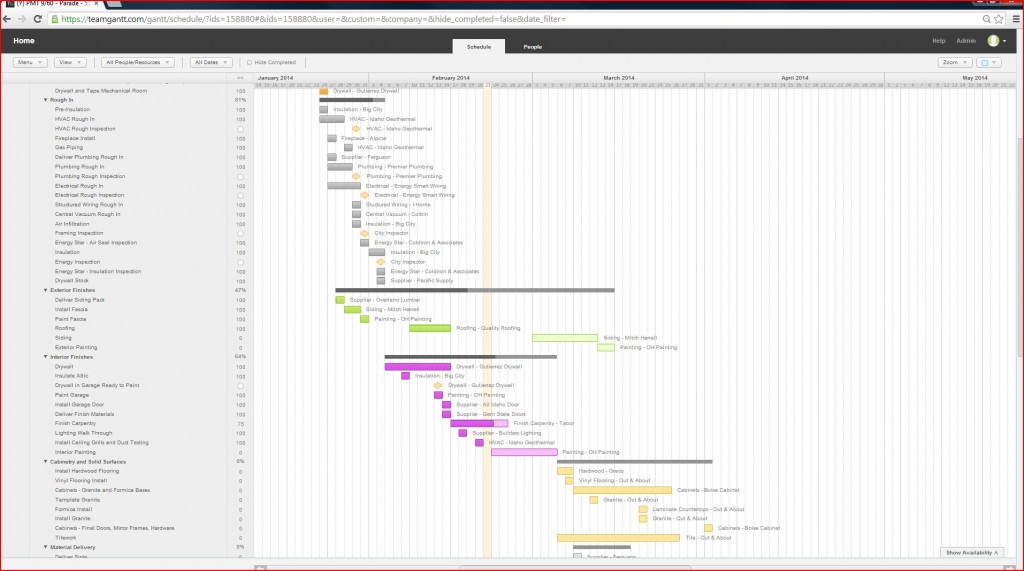1024x571 pixels.
Task: Select Exterior Finishes summary bar
Action: [475, 290]
